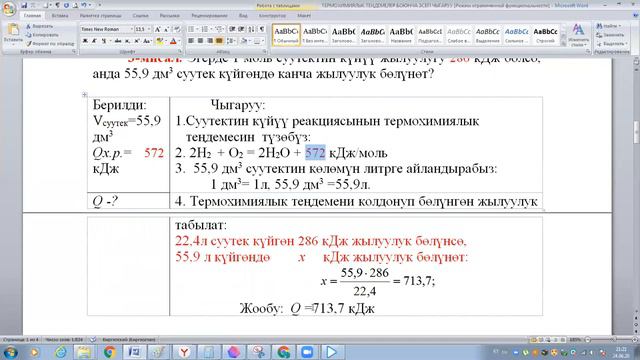
Task: Increase paragraph indent
Action: 241,29
